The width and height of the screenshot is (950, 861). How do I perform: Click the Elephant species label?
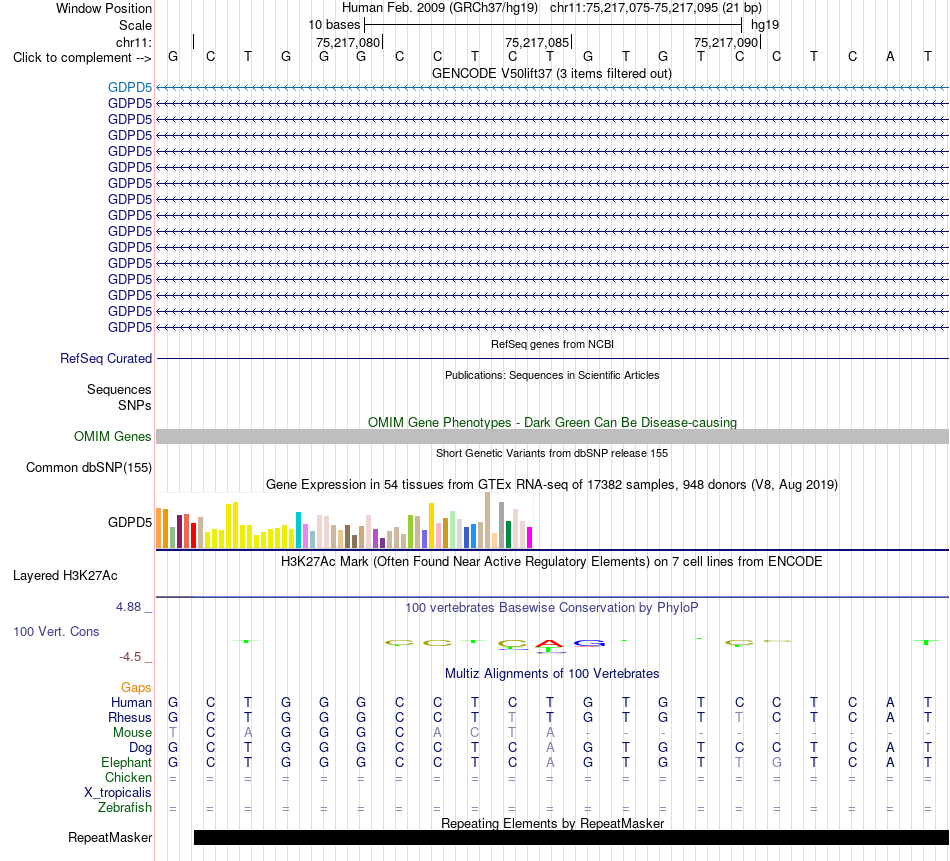tap(127, 762)
